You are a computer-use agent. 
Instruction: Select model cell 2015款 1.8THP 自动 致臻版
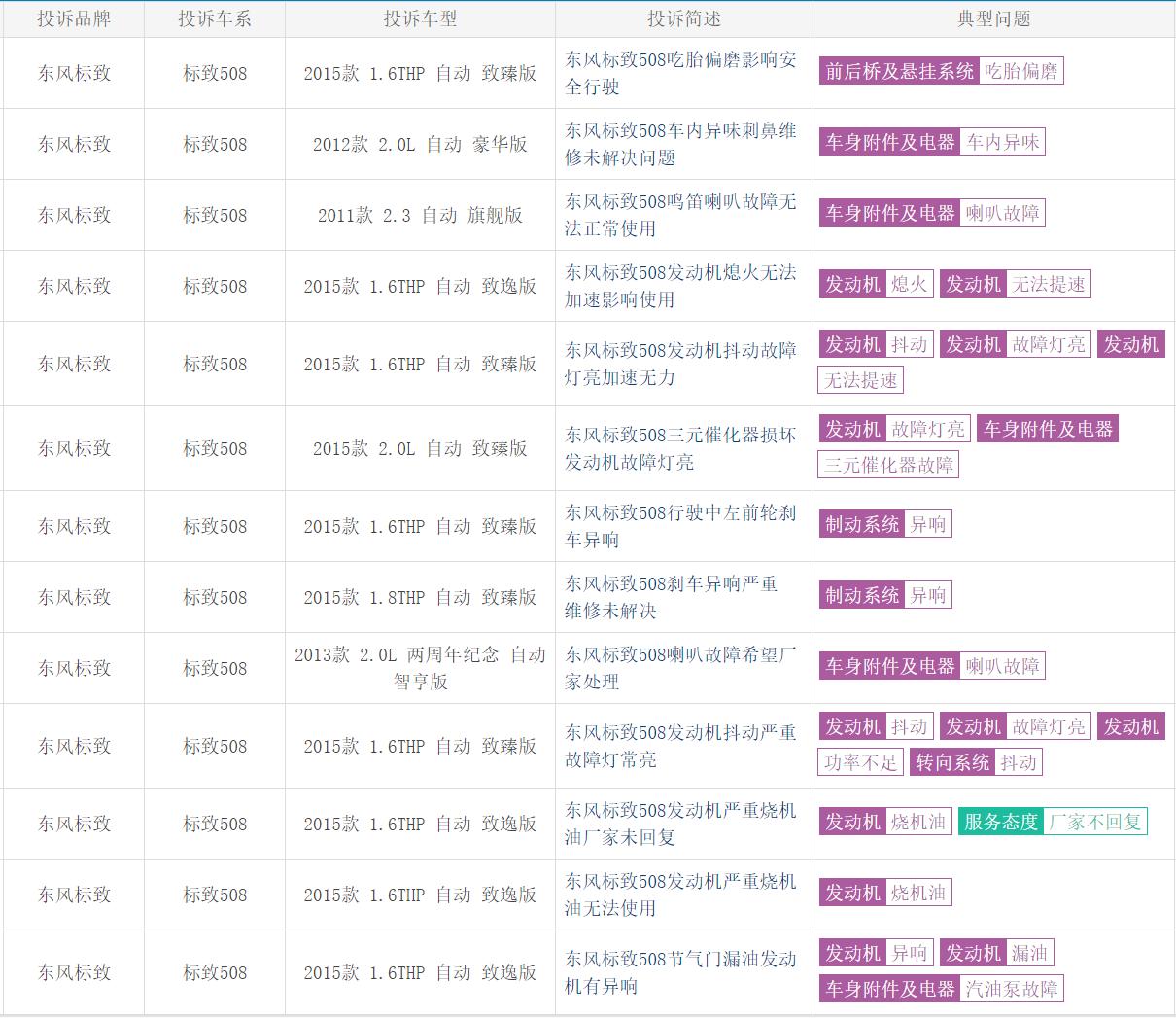click(420, 597)
